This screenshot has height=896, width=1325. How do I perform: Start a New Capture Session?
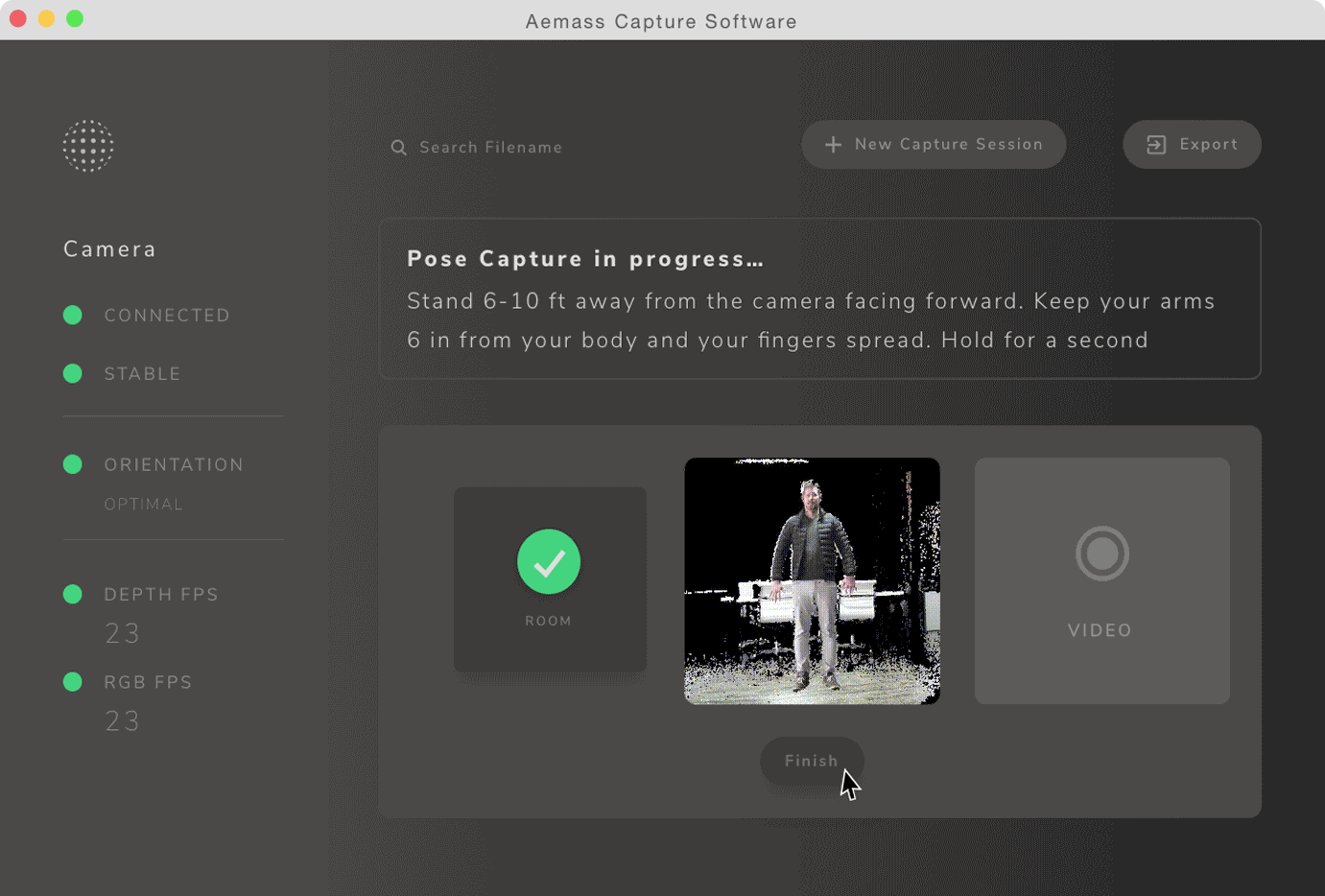click(x=947, y=145)
